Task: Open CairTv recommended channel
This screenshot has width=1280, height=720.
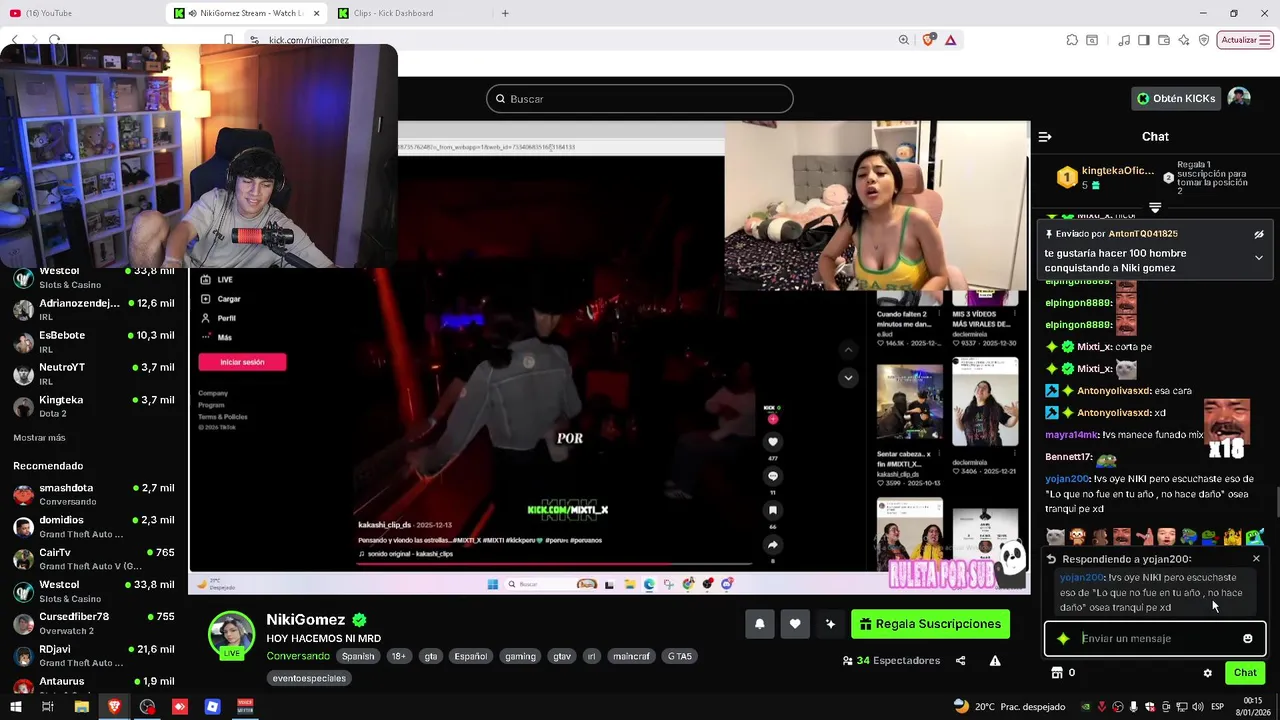Action: 94,558
